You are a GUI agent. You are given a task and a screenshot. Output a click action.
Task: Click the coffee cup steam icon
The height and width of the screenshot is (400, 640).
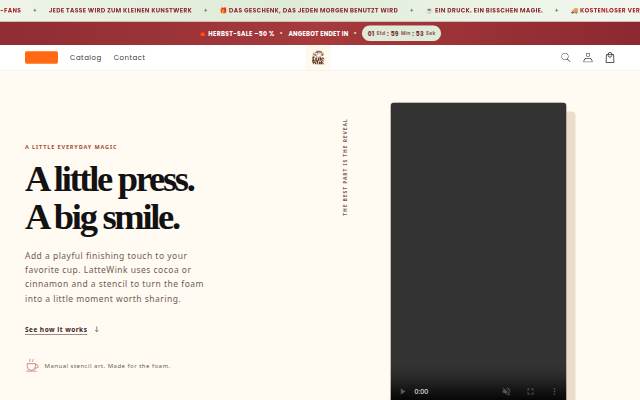32,366
